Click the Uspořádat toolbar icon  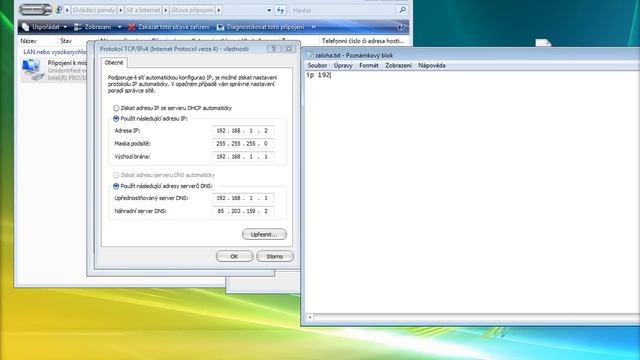coord(26,27)
